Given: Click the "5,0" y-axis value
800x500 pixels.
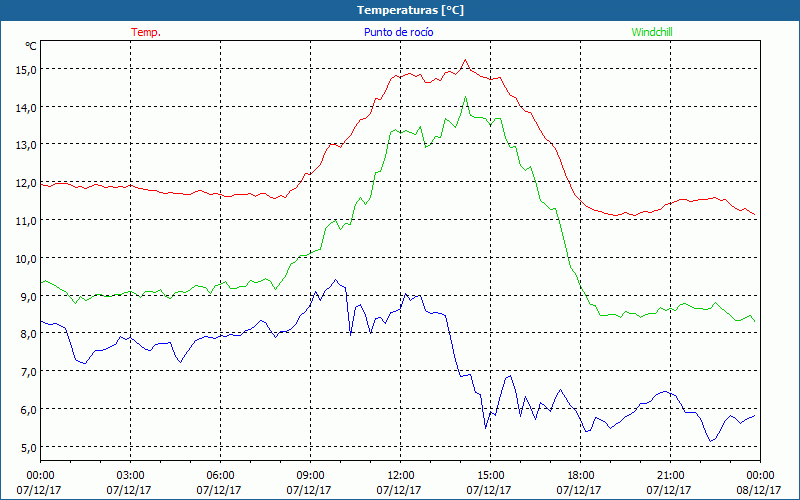Looking at the screenshot, I should click(29, 447).
